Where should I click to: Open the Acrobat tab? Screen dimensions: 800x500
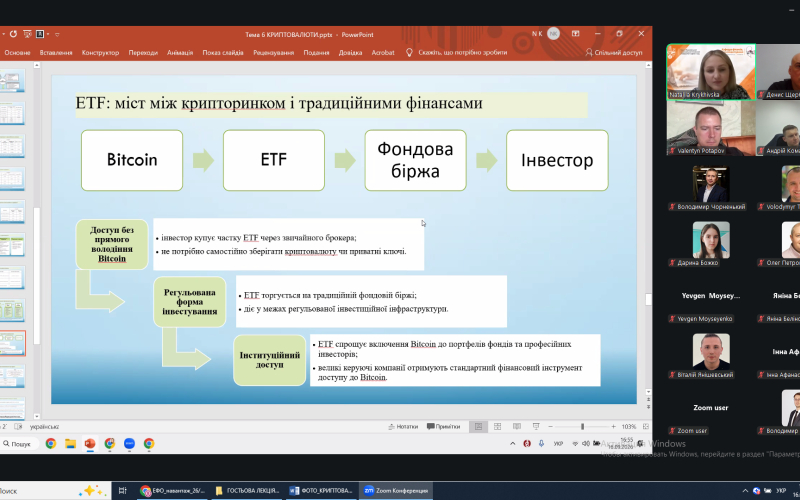(383, 53)
